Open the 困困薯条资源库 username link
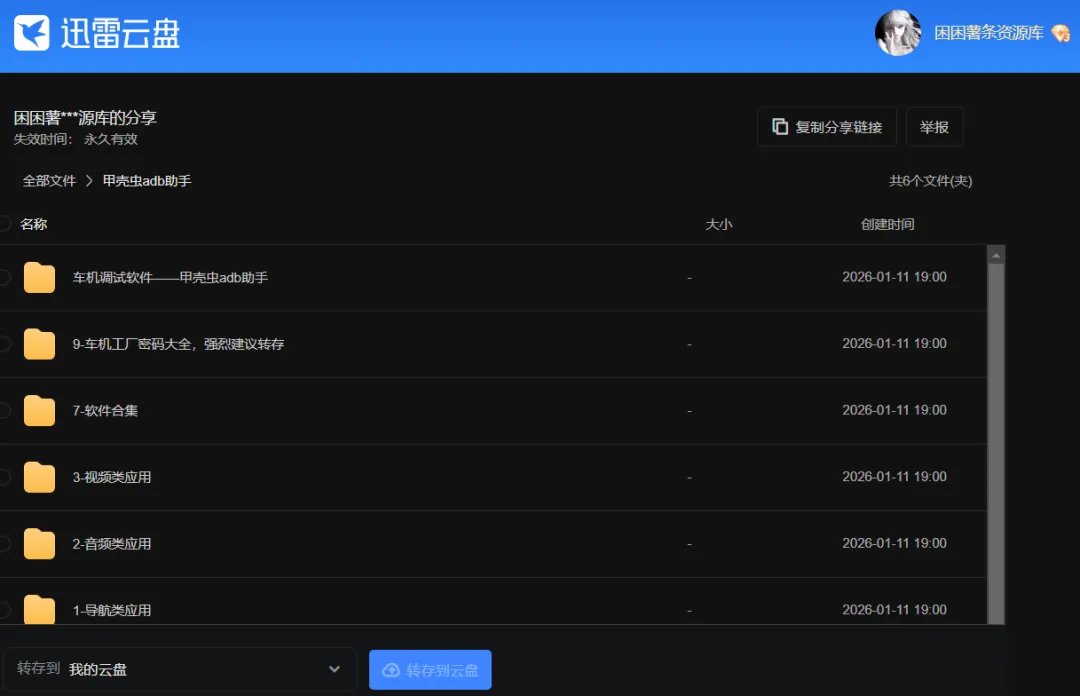The height and width of the screenshot is (696, 1080). pos(988,33)
